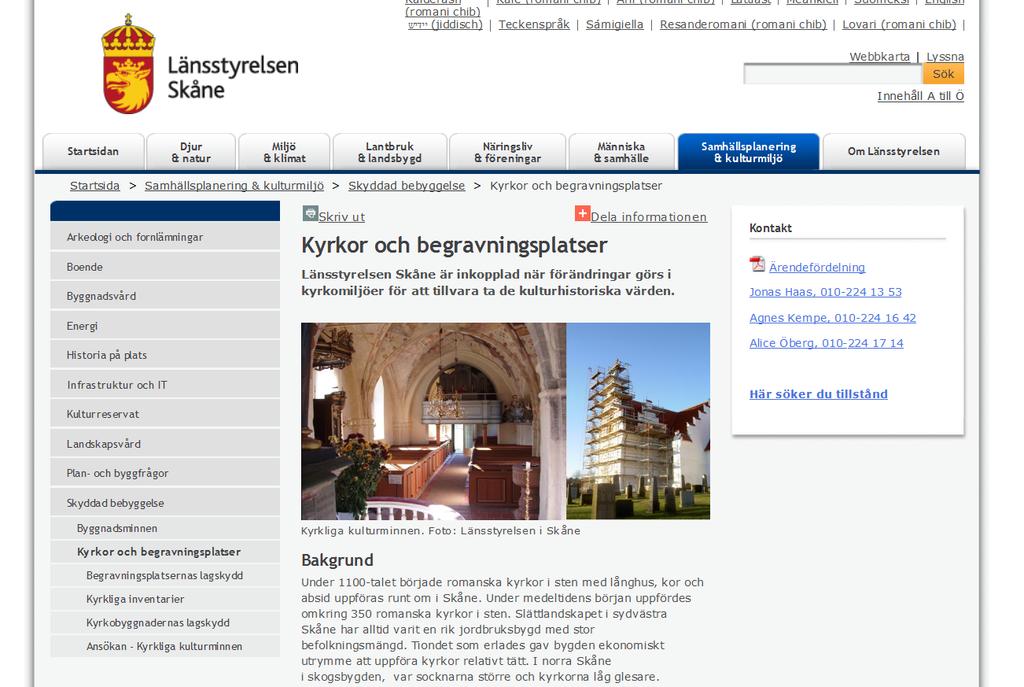Click the Dela informationen link text
Viewport: 1024px width, 687px height.
tap(648, 217)
